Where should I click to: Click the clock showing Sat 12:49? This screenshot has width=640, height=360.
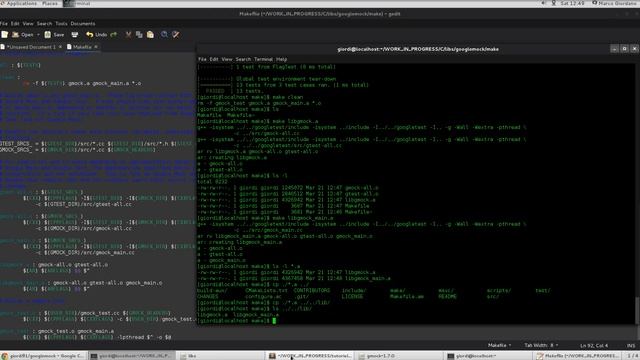pyautogui.click(x=572, y=3)
